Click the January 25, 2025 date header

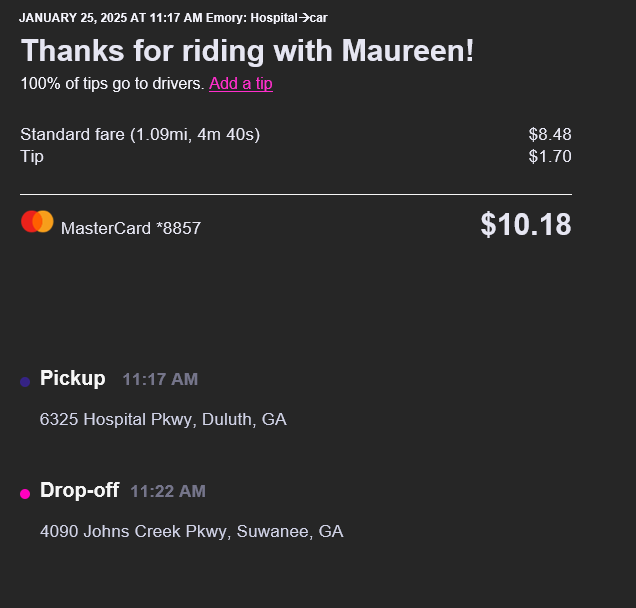pyautogui.click(x=110, y=18)
